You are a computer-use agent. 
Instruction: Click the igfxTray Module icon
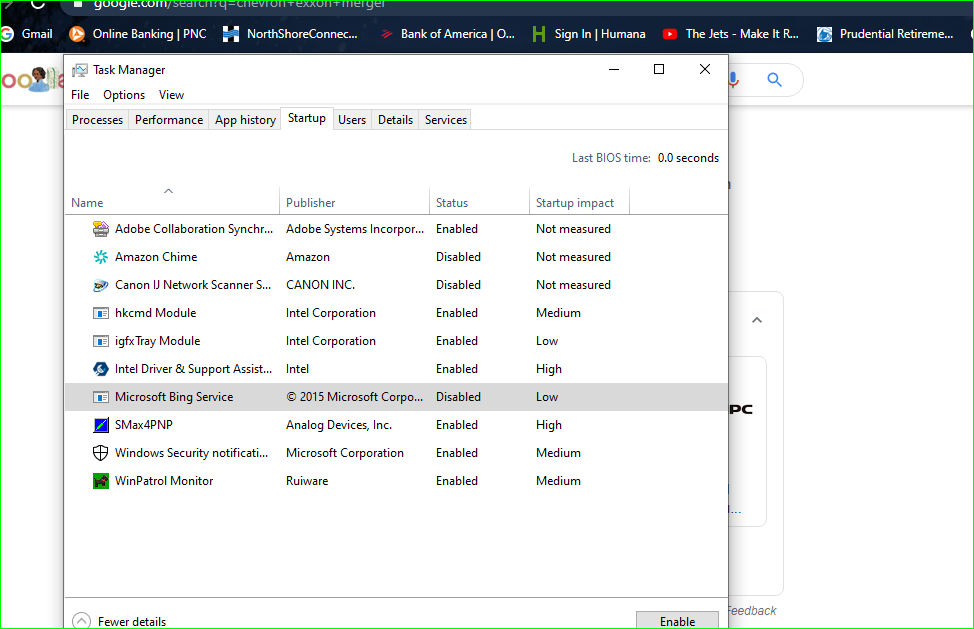click(x=100, y=341)
